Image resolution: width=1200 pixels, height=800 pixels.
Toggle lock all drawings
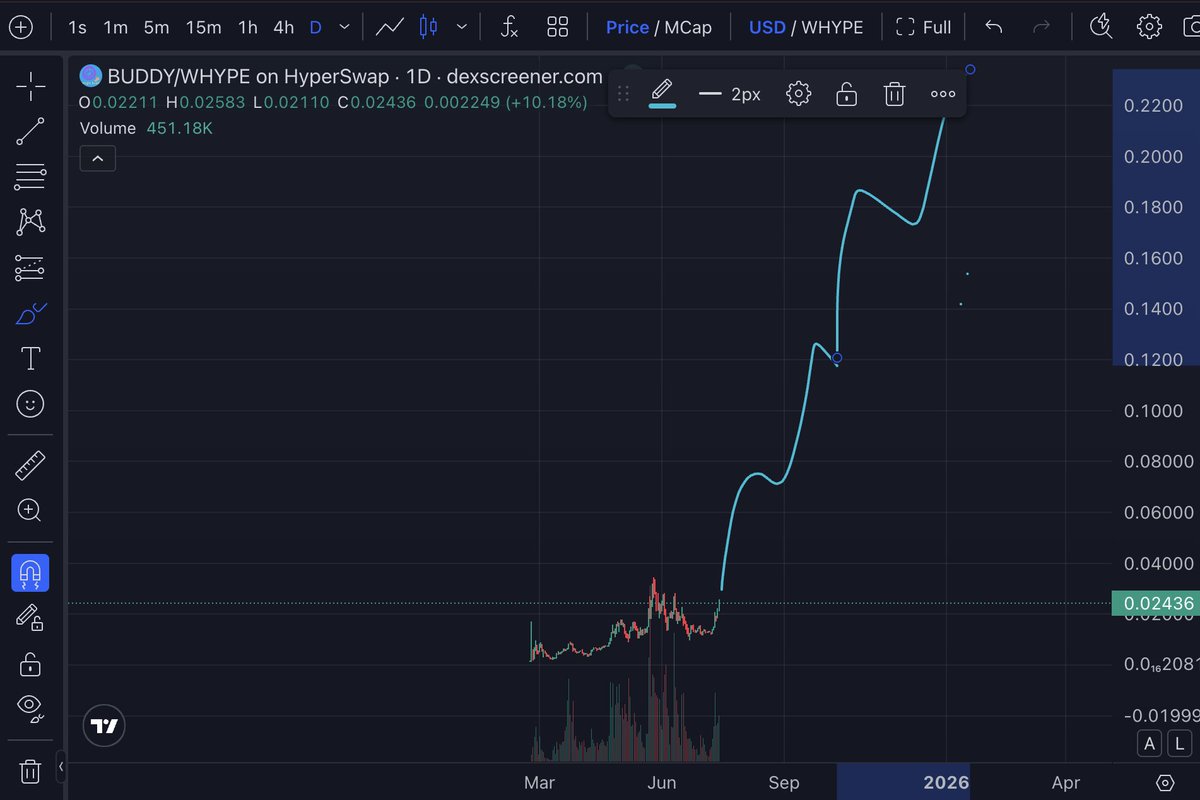coord(31,663)
